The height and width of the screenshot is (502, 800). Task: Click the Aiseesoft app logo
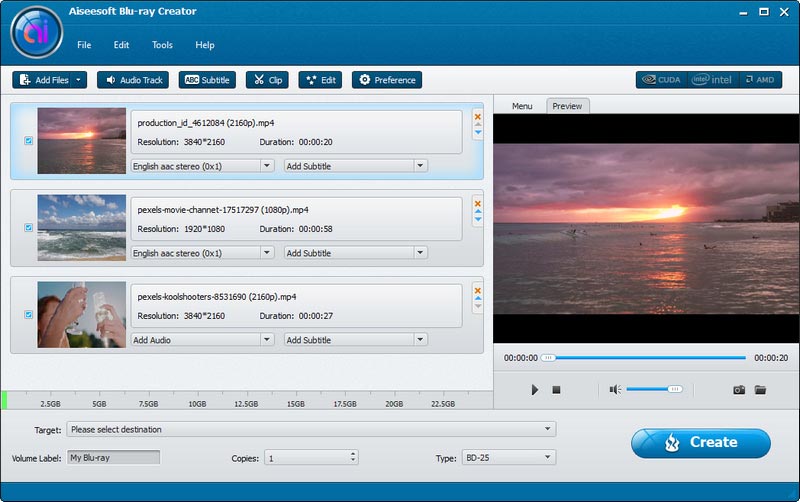[37, 32]
